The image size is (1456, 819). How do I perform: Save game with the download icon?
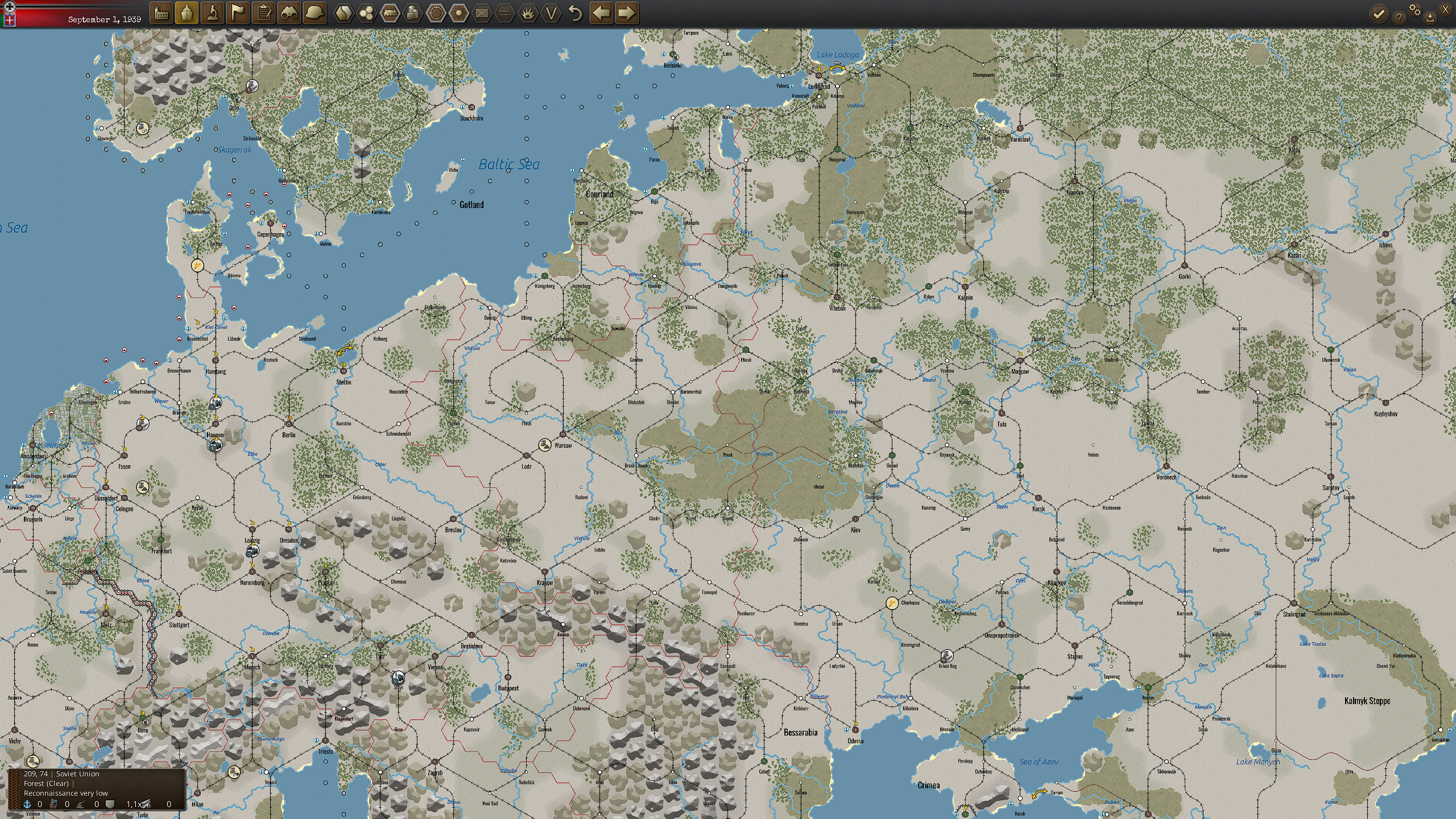[1430, 17]
